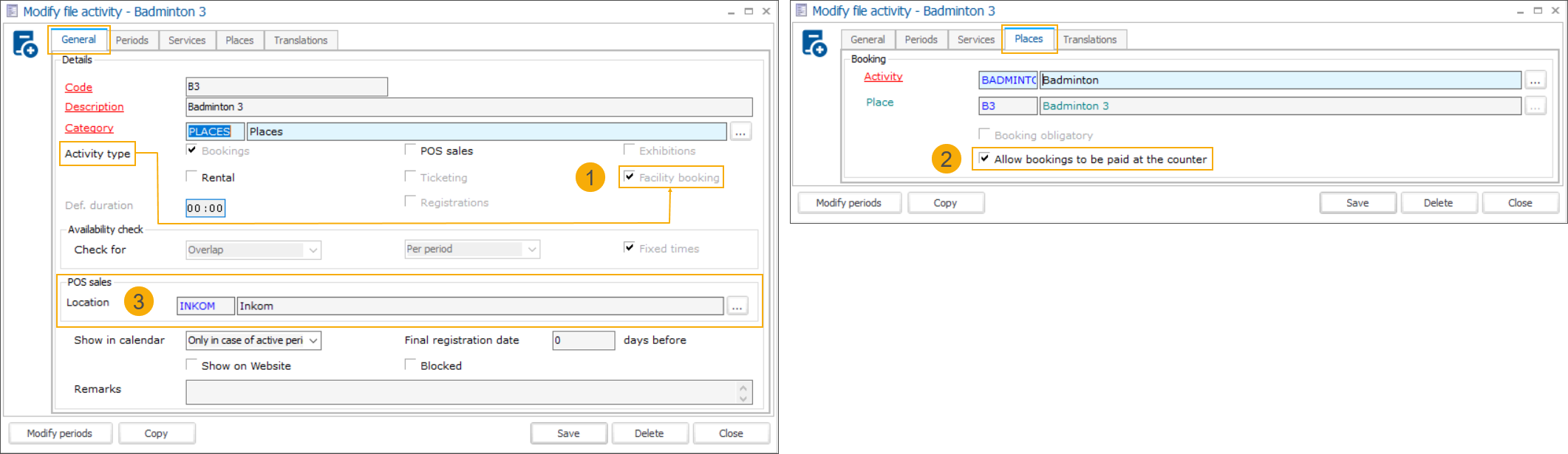Enable the Blocked checkbox
The width and height of the screenshot is (1568, 454).
410,365
